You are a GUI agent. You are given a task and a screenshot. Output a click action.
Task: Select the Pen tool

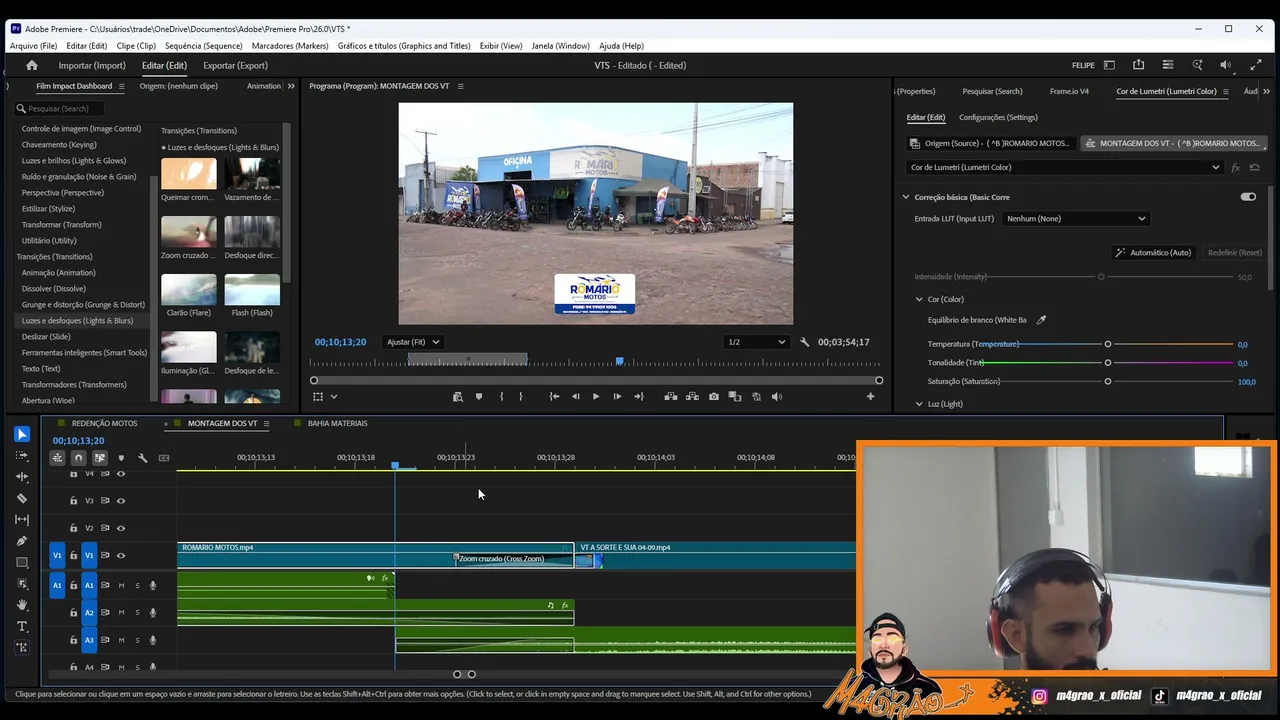[x=21, y=541]
